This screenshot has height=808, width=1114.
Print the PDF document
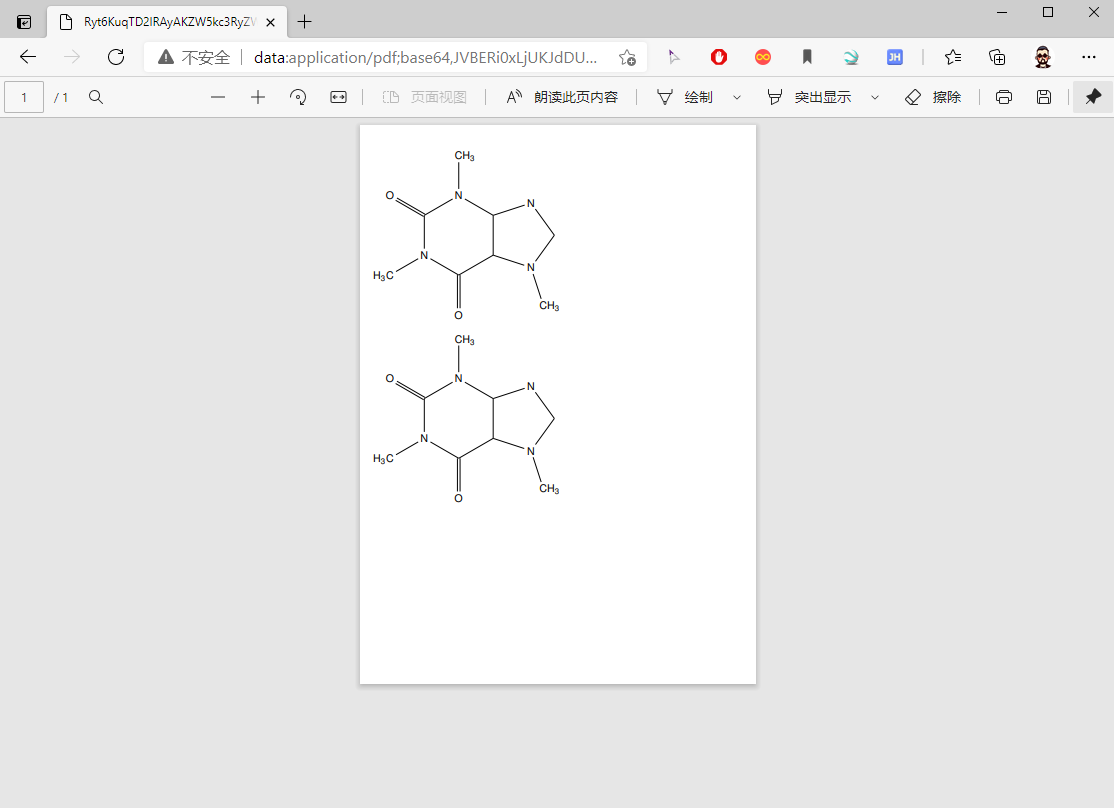pos(1004,97)
